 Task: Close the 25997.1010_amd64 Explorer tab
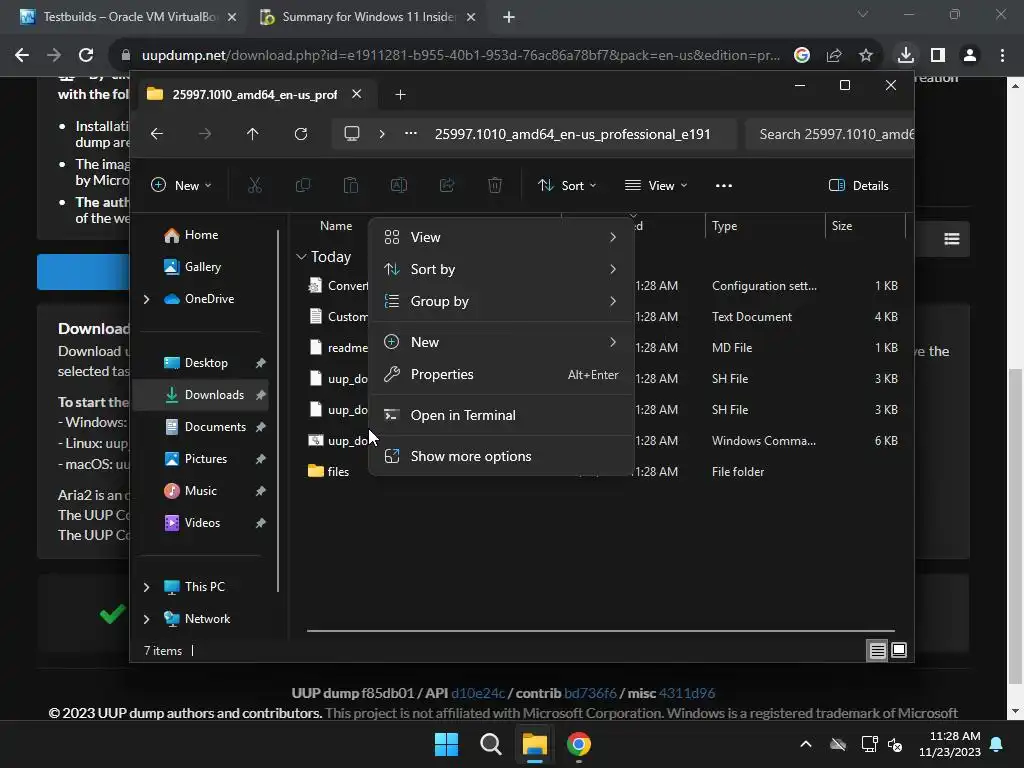(x=357, y=94)
